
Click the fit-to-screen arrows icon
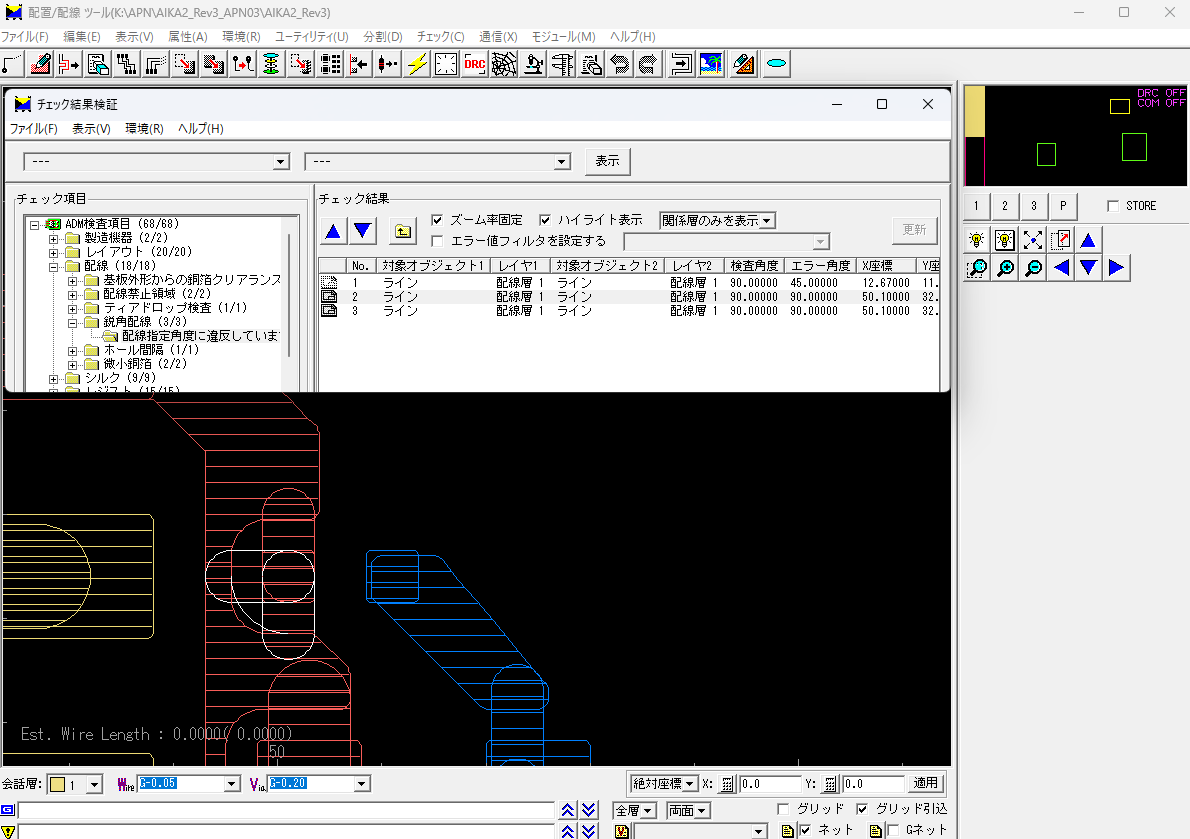[x=1032, y=240]
